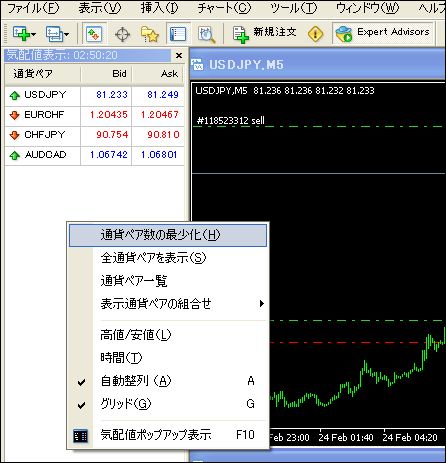Choose 通貨ペア一覧 menu entry
Viewport: 446px width, 463px height.
168,281
